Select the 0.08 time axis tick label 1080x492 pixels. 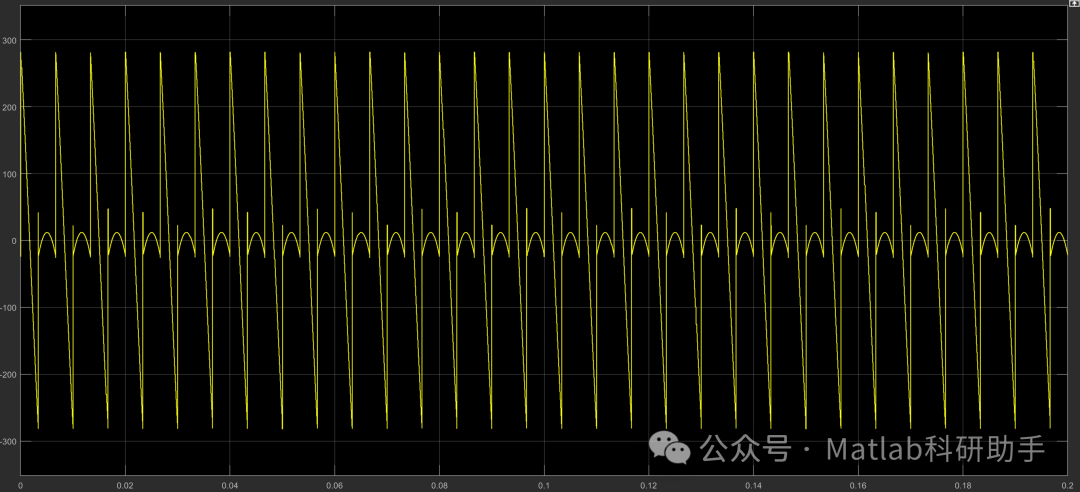(x=439, y=486)
